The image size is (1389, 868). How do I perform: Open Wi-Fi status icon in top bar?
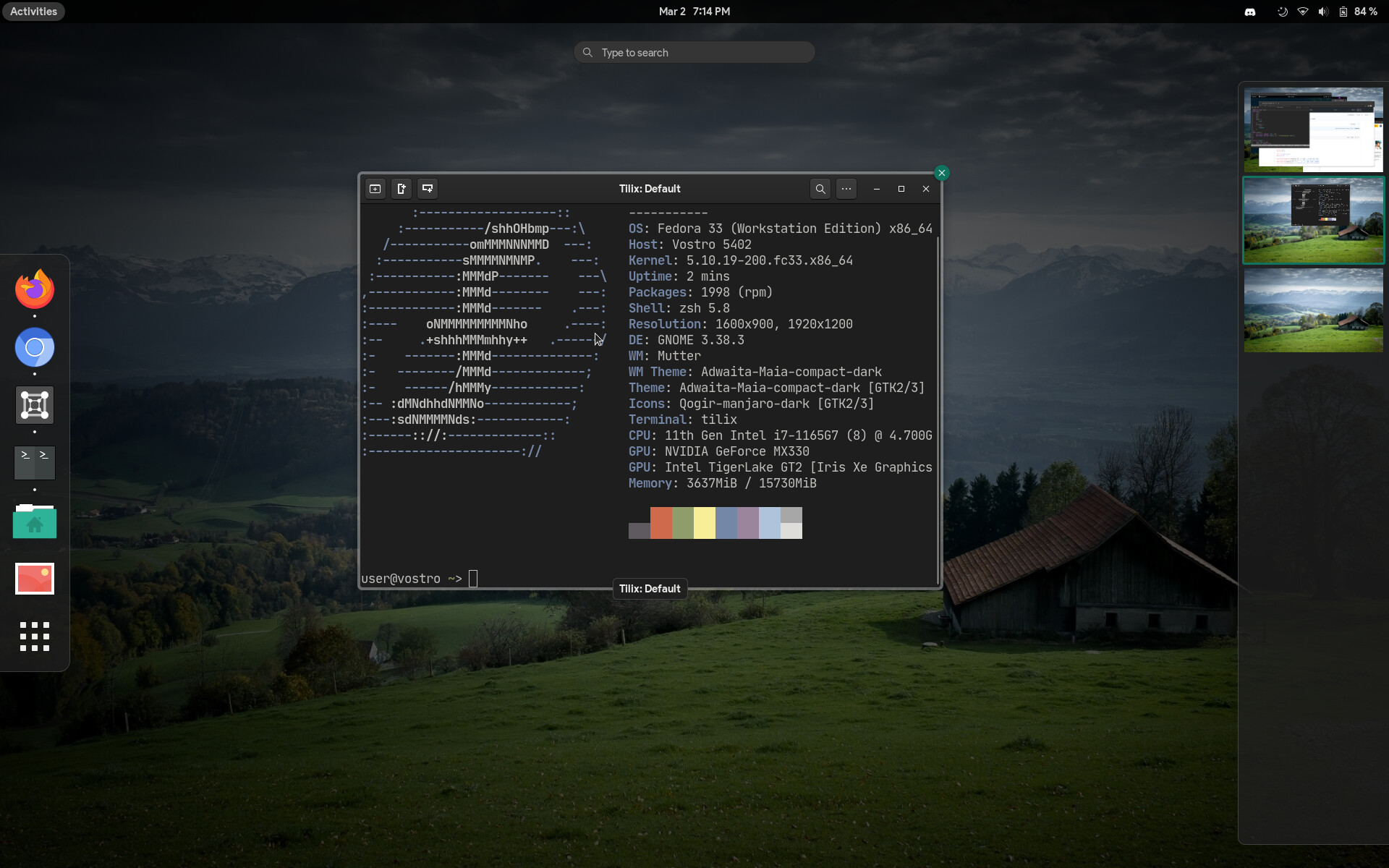pyautogui.click(x=1303, y=12)
